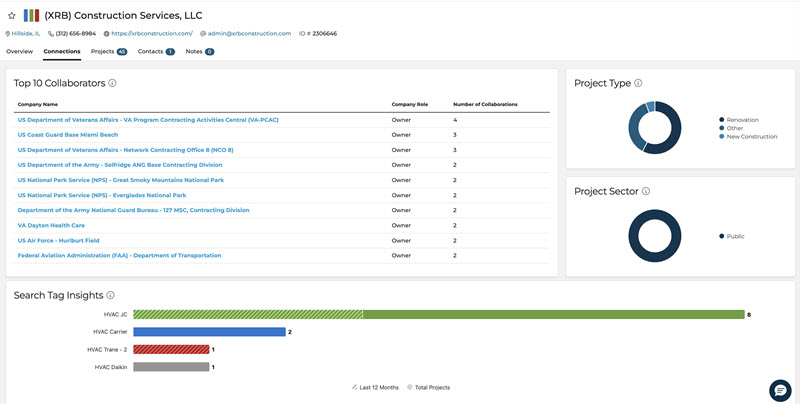
Task: Click the ID # 2306646 text
Action: 318,34
